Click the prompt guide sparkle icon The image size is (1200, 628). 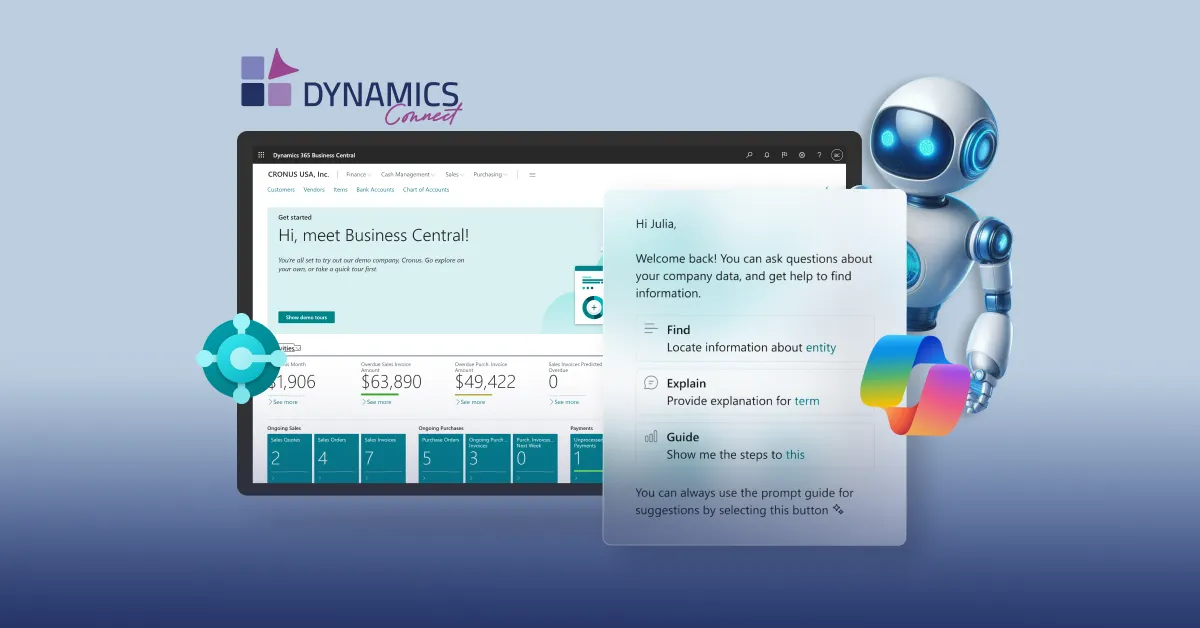(838, 510)
